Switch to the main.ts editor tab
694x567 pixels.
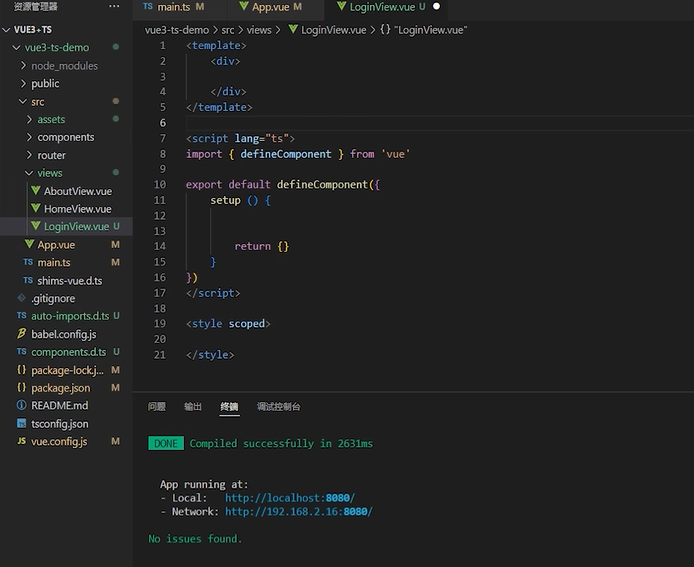pyautogui.click(x=179, y=7)
